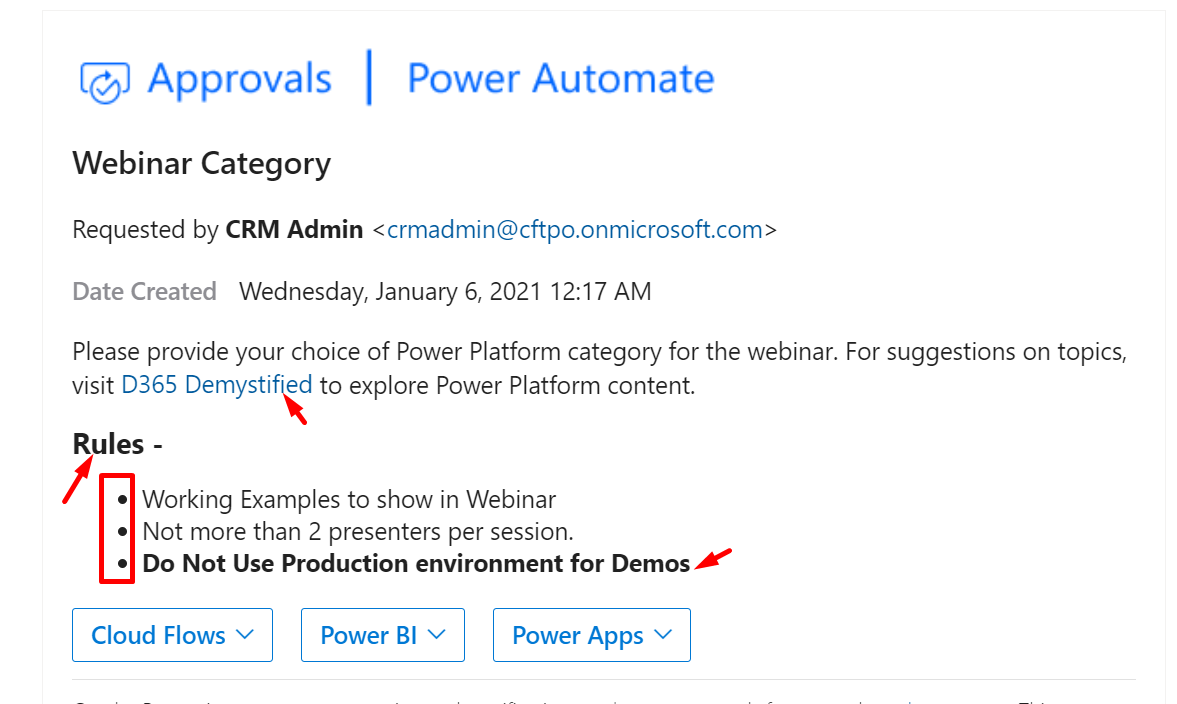
Task: Click the CRM Admin requester name
Action: pyautogui.click(x=294, y=230)
